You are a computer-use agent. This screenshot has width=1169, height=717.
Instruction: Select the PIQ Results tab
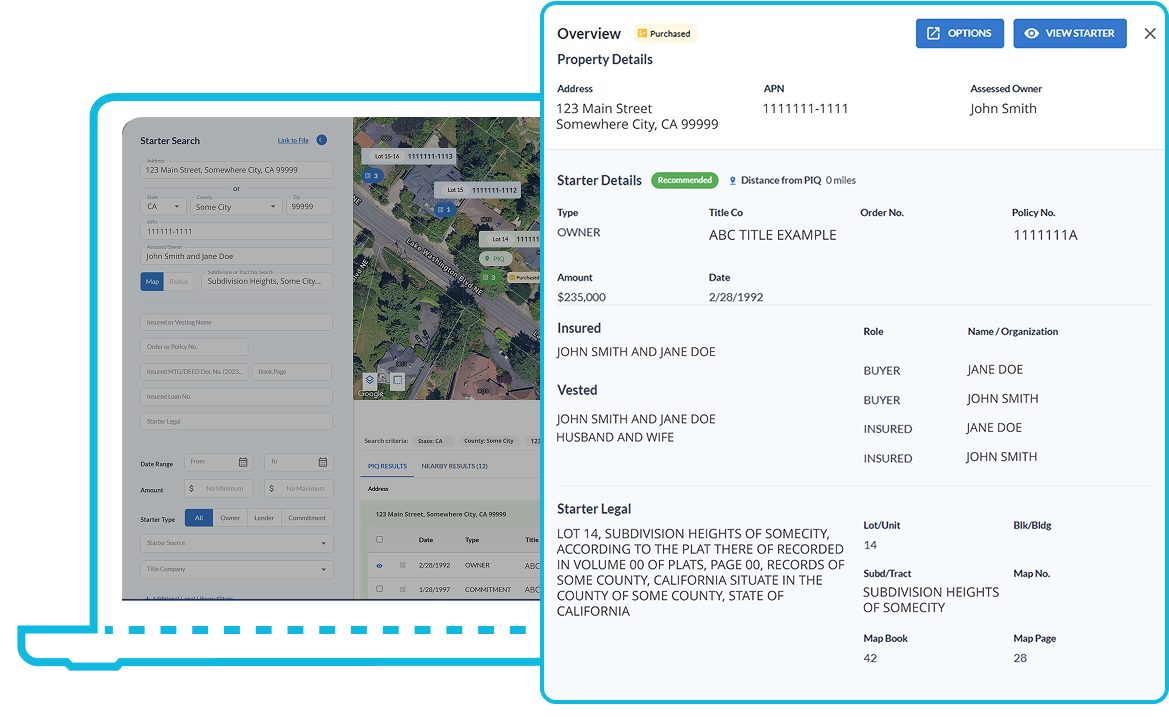[387, 466]
